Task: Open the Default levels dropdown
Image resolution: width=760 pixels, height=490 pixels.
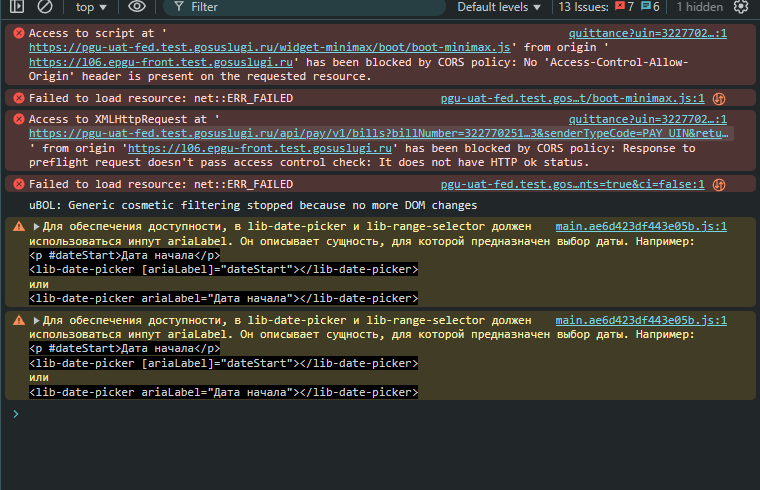Action: click(499, 7)
